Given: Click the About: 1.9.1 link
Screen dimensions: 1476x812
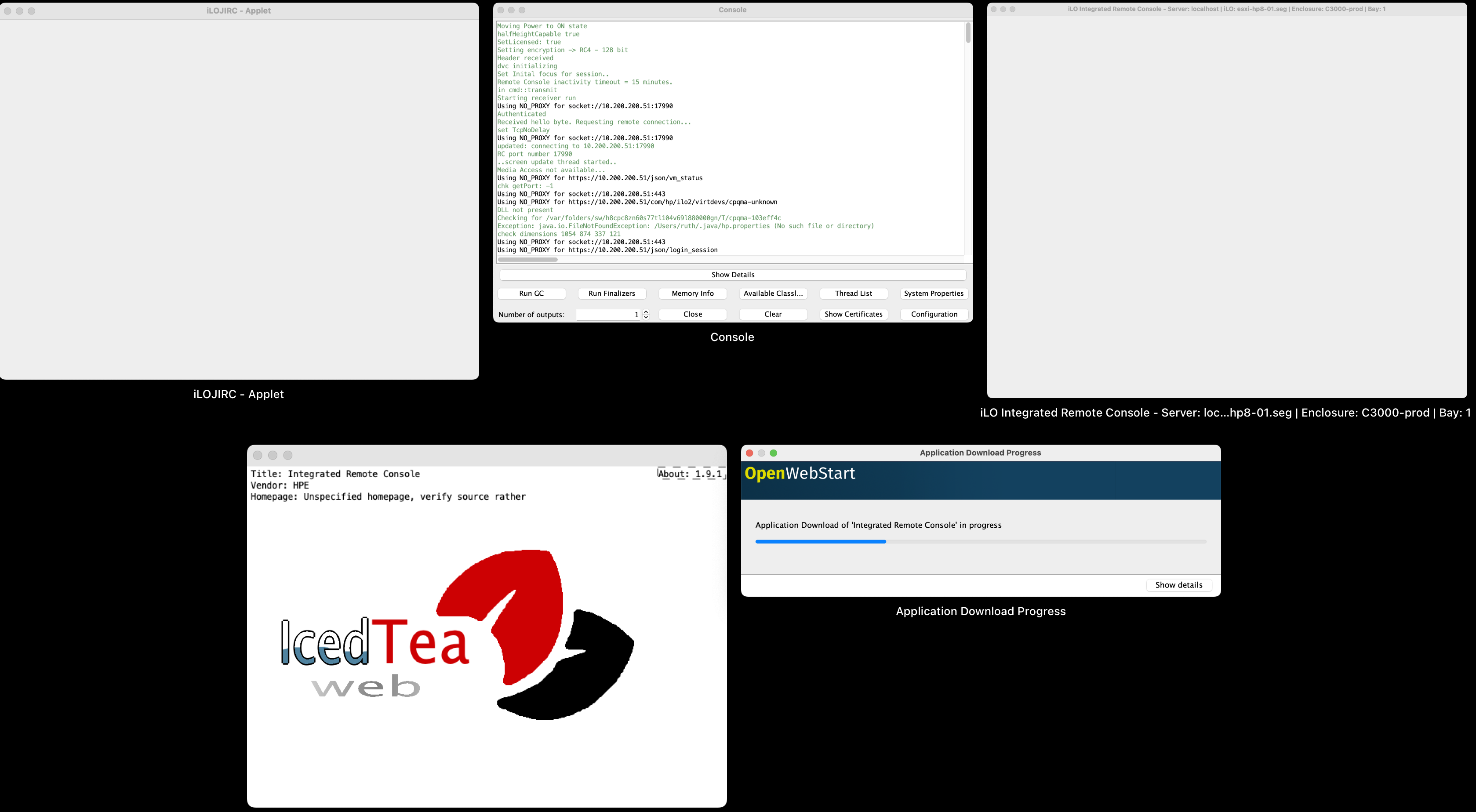Looking at the screenshot, I should pos(691,474).
